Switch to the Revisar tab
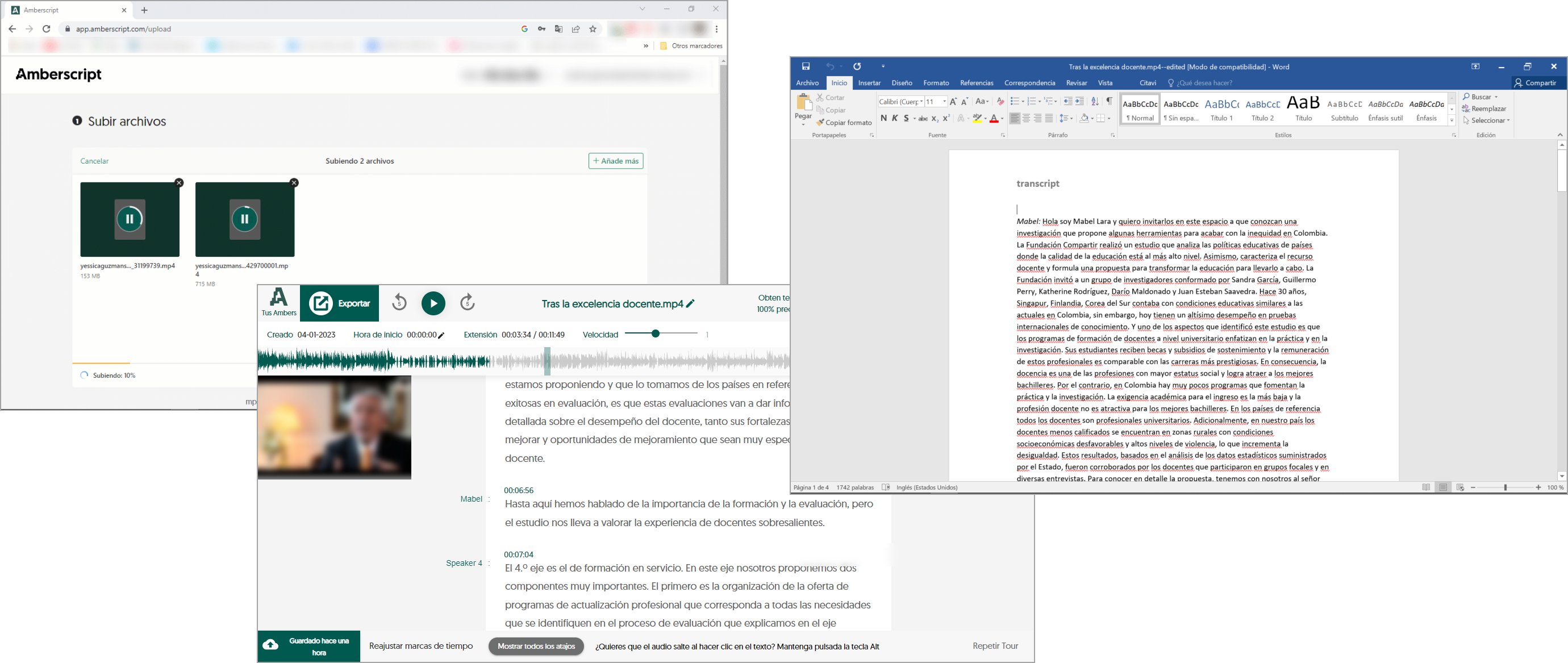Viewport: 1568px width, 663px height. click(1076, 83)
